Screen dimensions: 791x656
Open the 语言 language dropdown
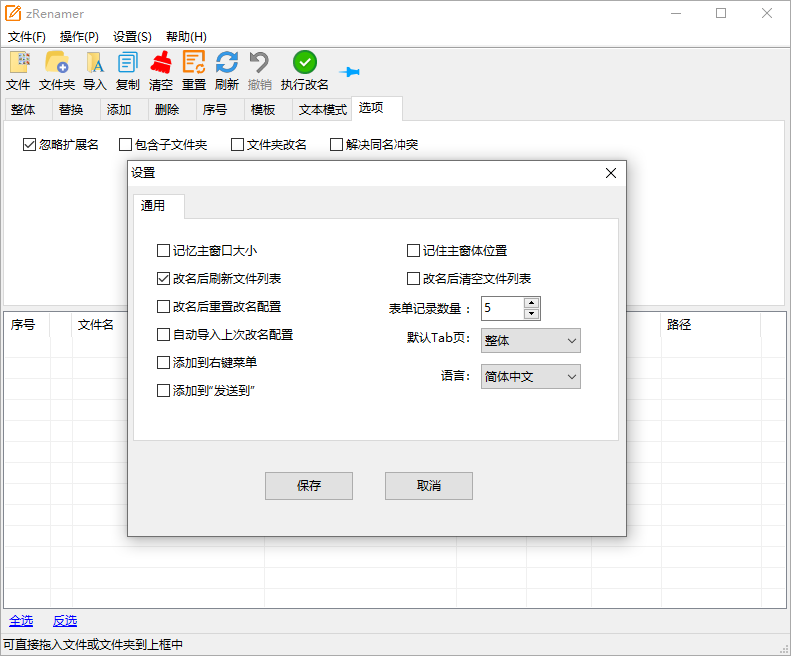click(x=531, y=376)
